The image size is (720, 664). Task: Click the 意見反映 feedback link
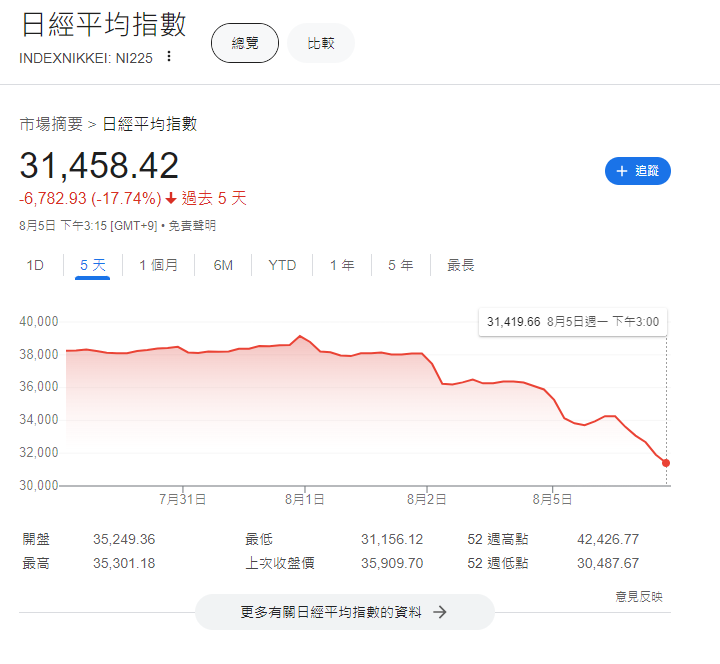click(638, 597)
